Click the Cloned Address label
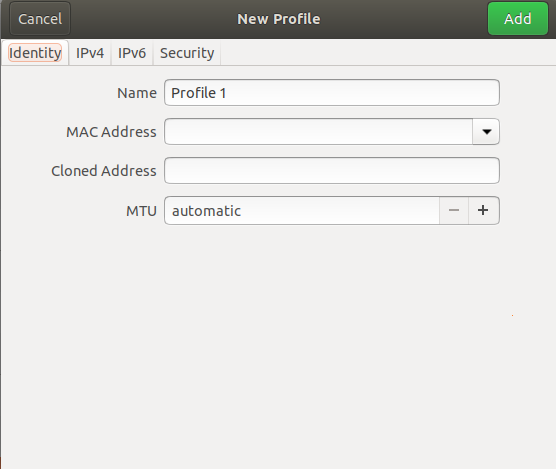The width and height of the screenshot is (556, 469). [x=104, y=171]
